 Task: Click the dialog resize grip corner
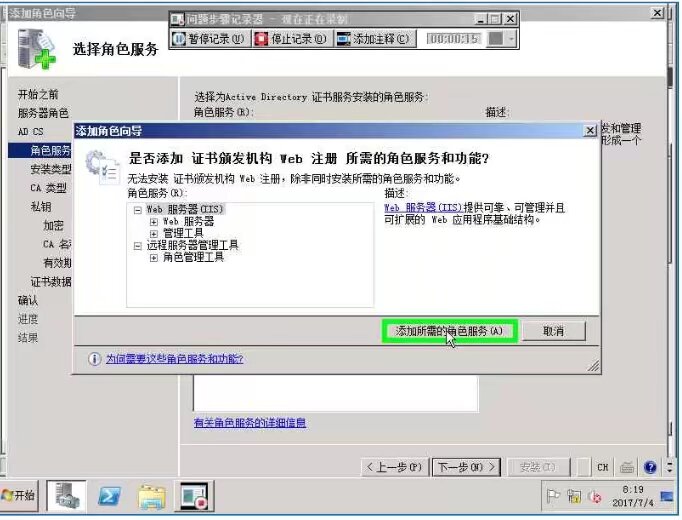[x=593, y=367]
